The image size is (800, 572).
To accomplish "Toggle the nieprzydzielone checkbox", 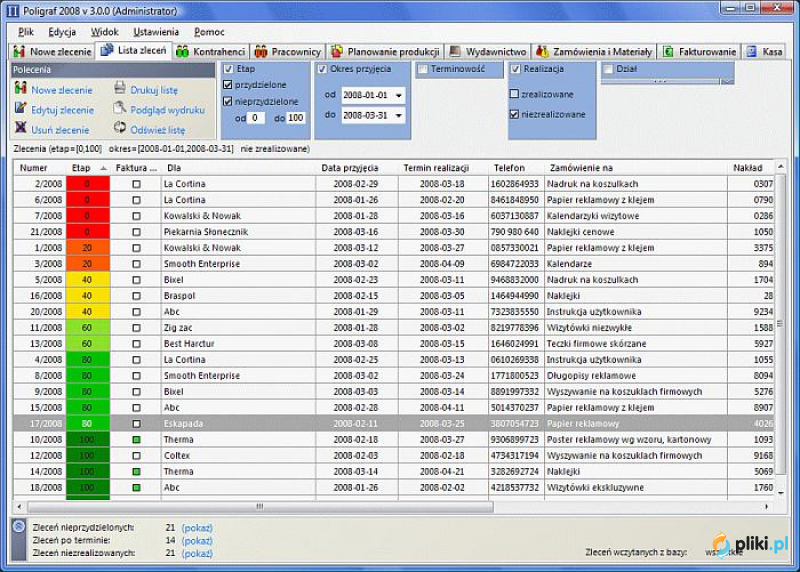I will [228, 102].
